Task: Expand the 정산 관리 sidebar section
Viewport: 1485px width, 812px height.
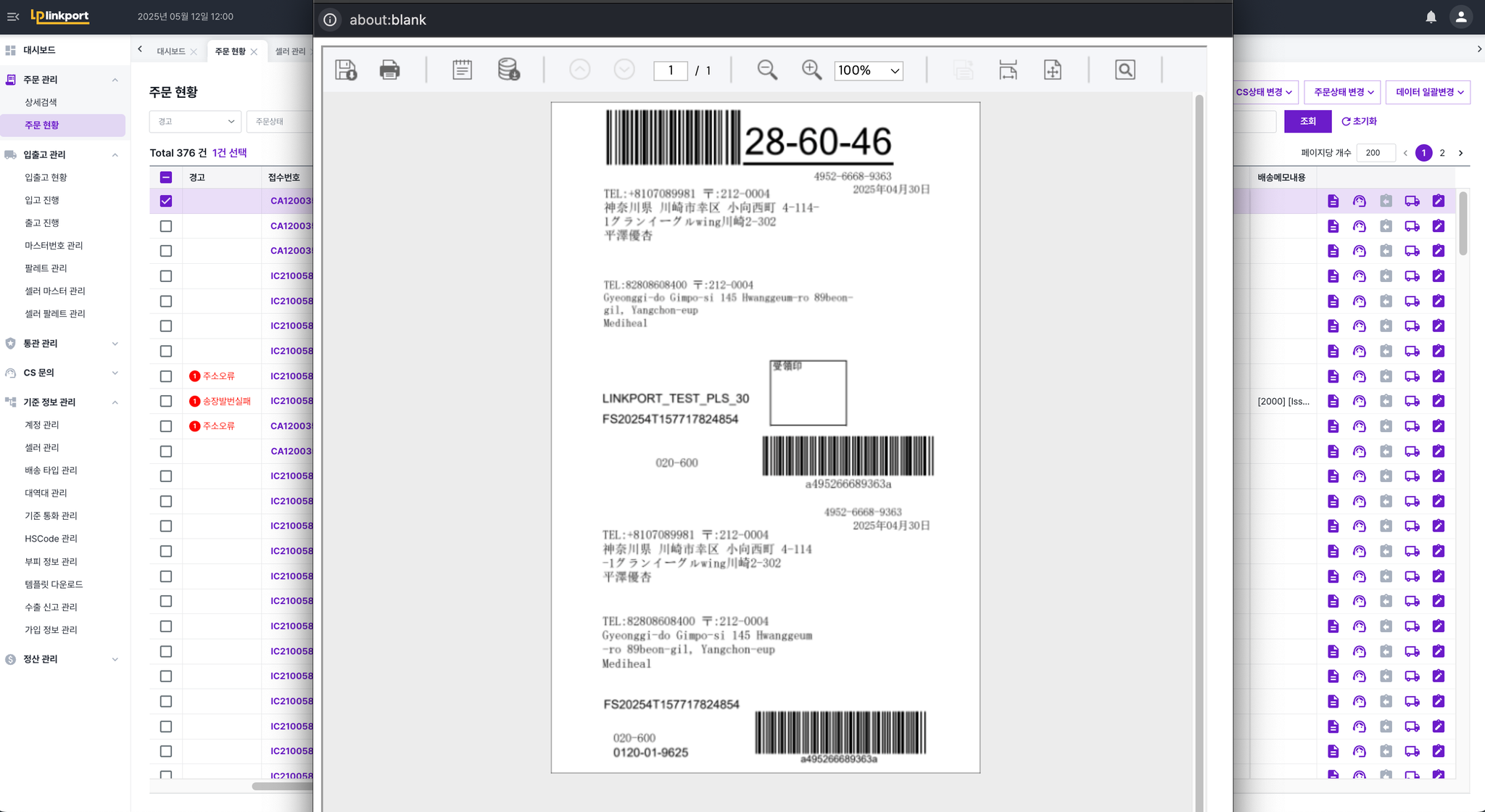Action: coord(115,659)
